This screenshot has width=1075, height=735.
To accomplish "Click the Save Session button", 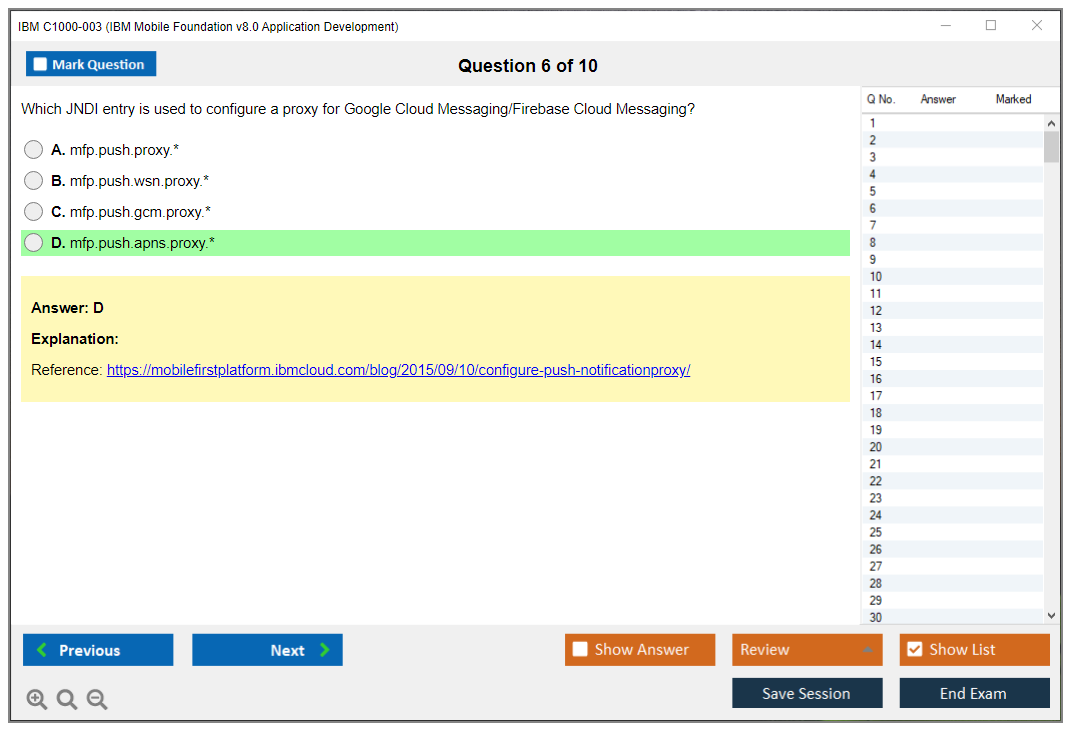I will (x=806, y=694).
